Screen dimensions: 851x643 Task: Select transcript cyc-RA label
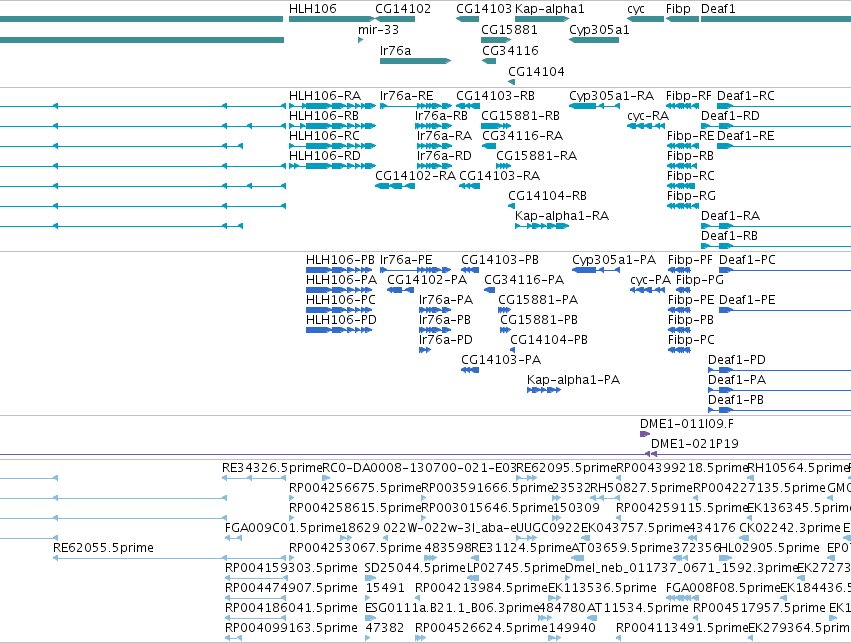[648, 116]
